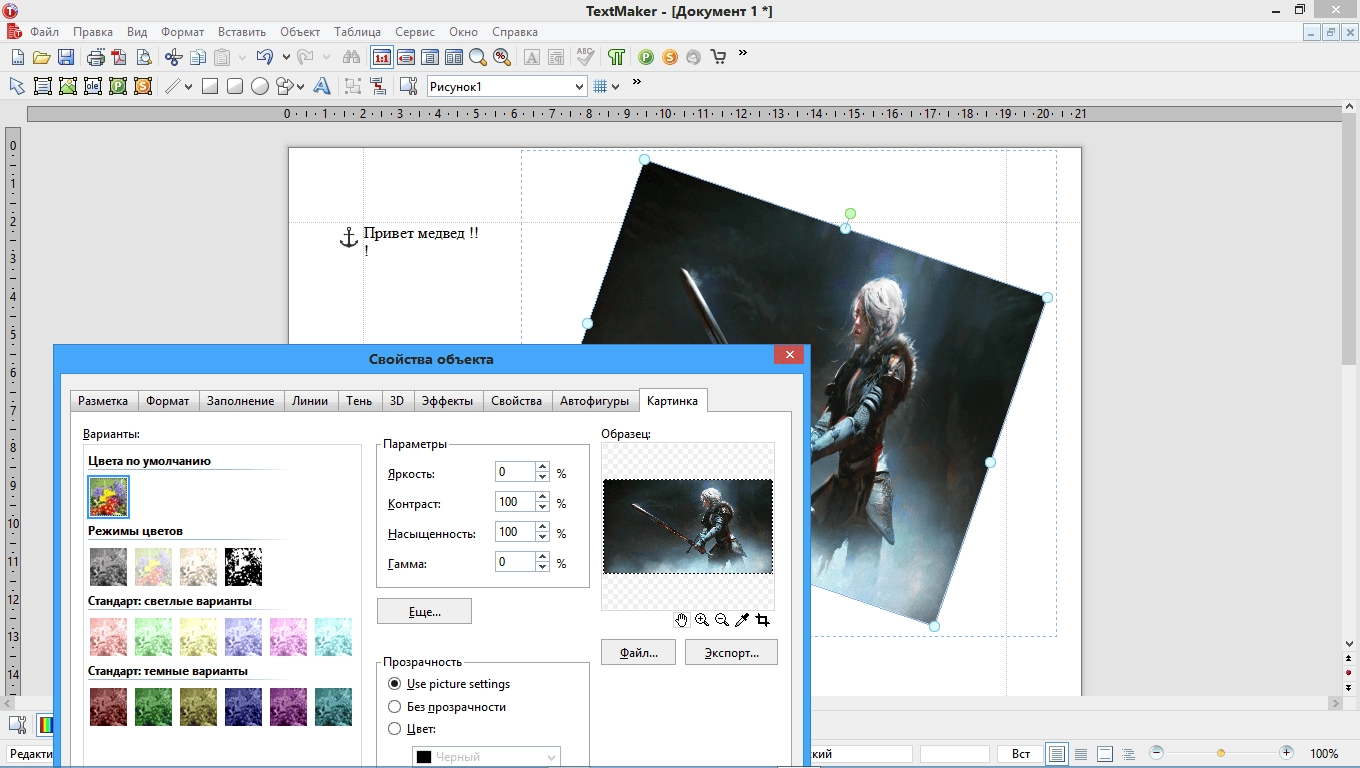This screenshot has height=768, width=1360.
Task: Open the object name dropdown 'Рисунок1'
Action: click(579, 87)
